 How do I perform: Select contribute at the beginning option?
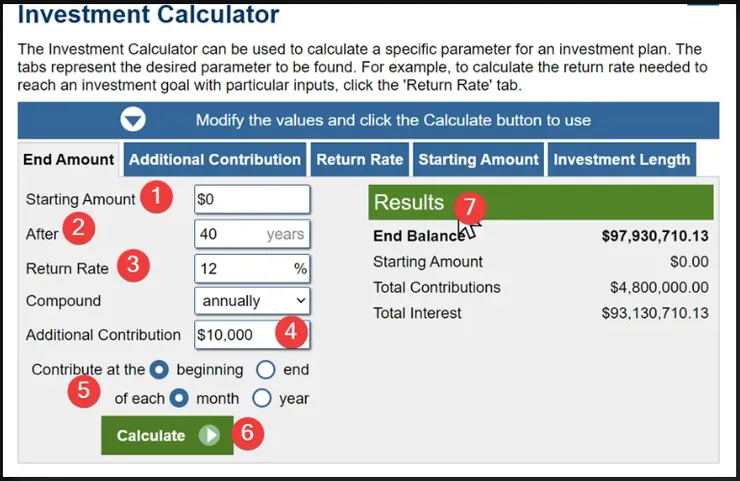(159, 369)
